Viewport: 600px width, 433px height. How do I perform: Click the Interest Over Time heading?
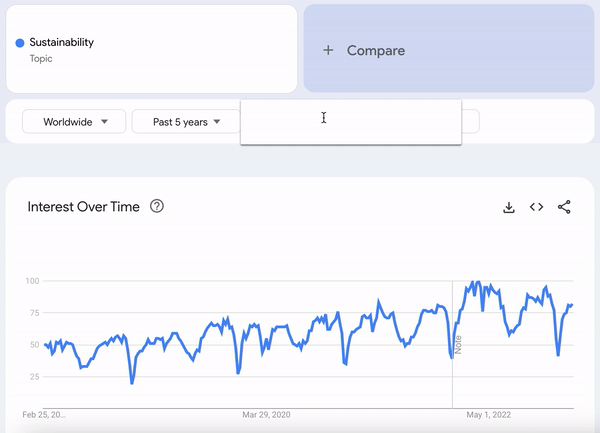pos(83,207)
